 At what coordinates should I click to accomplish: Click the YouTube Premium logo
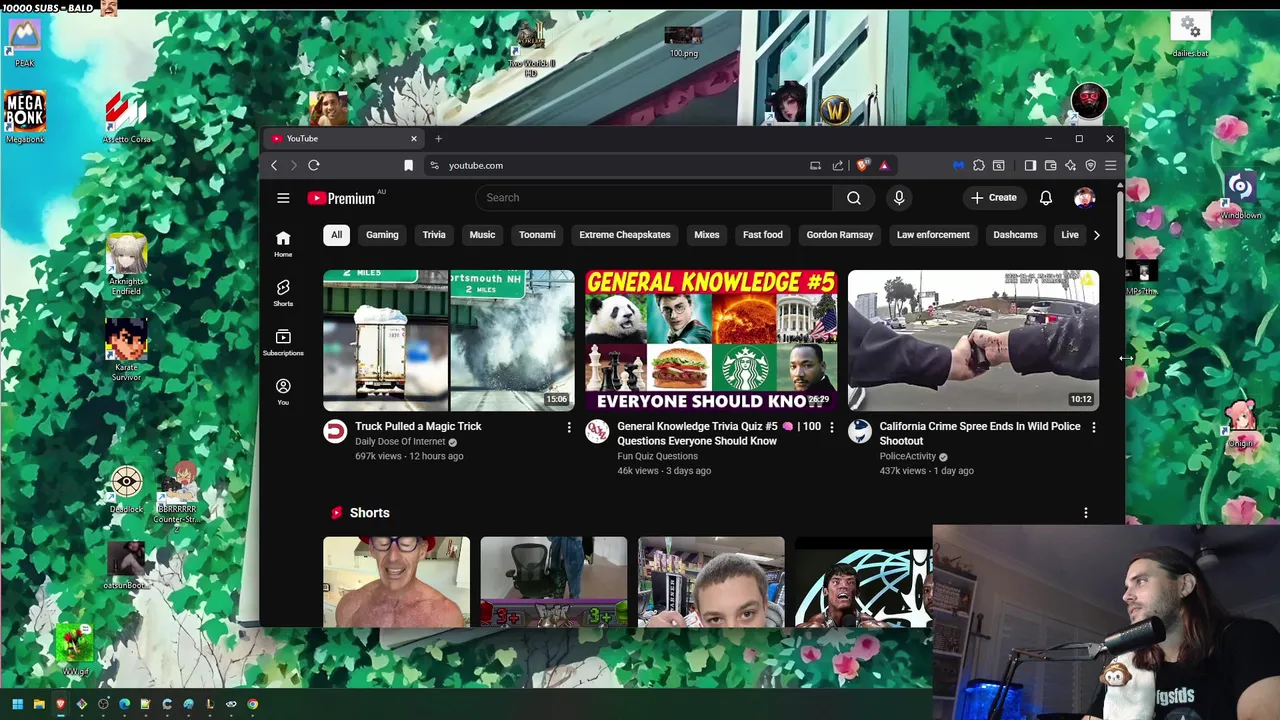pyautogui.click(x=342, y=198)
